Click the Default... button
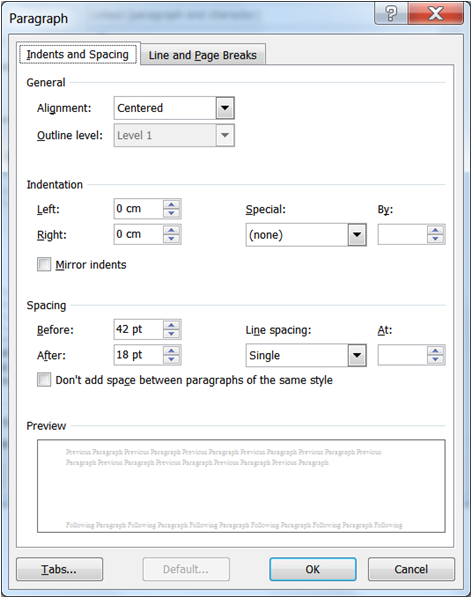Viewport: 472px width, 598px height. tap(186, 569)
